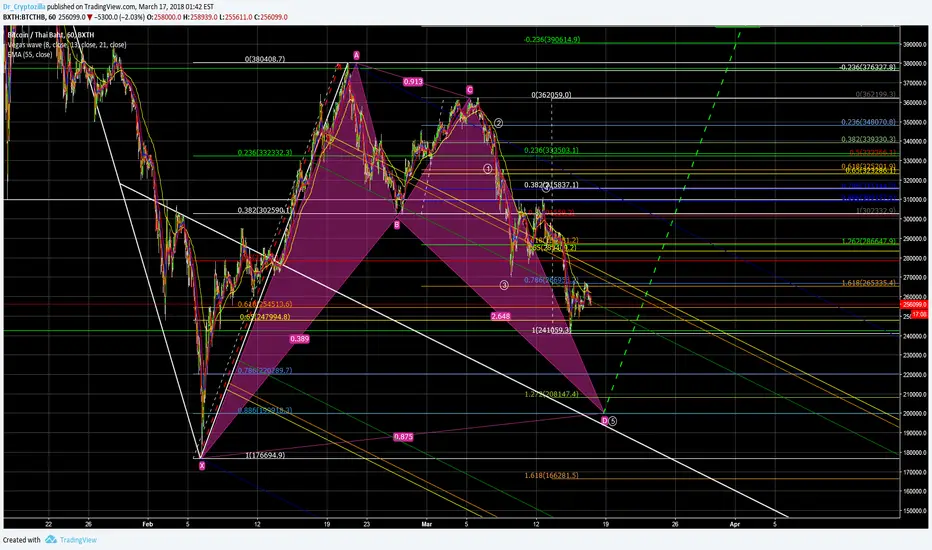Click the TradingView logo icon at the bottom

click(x=51, y=539)
